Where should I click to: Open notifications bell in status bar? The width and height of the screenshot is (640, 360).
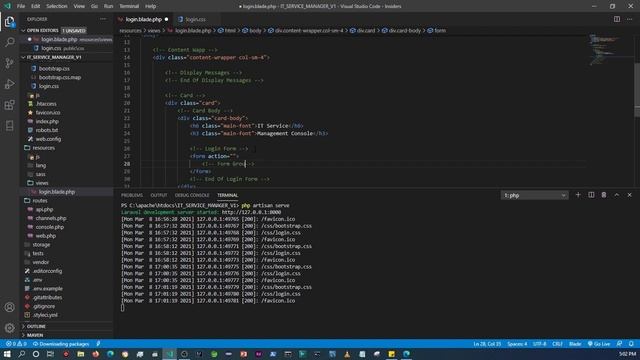631,344
